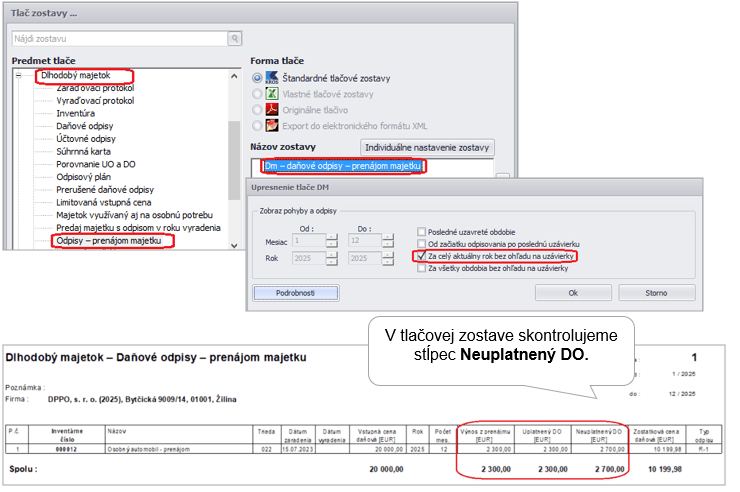Choose Daňové odpisy from the report tree

point(85,125)
